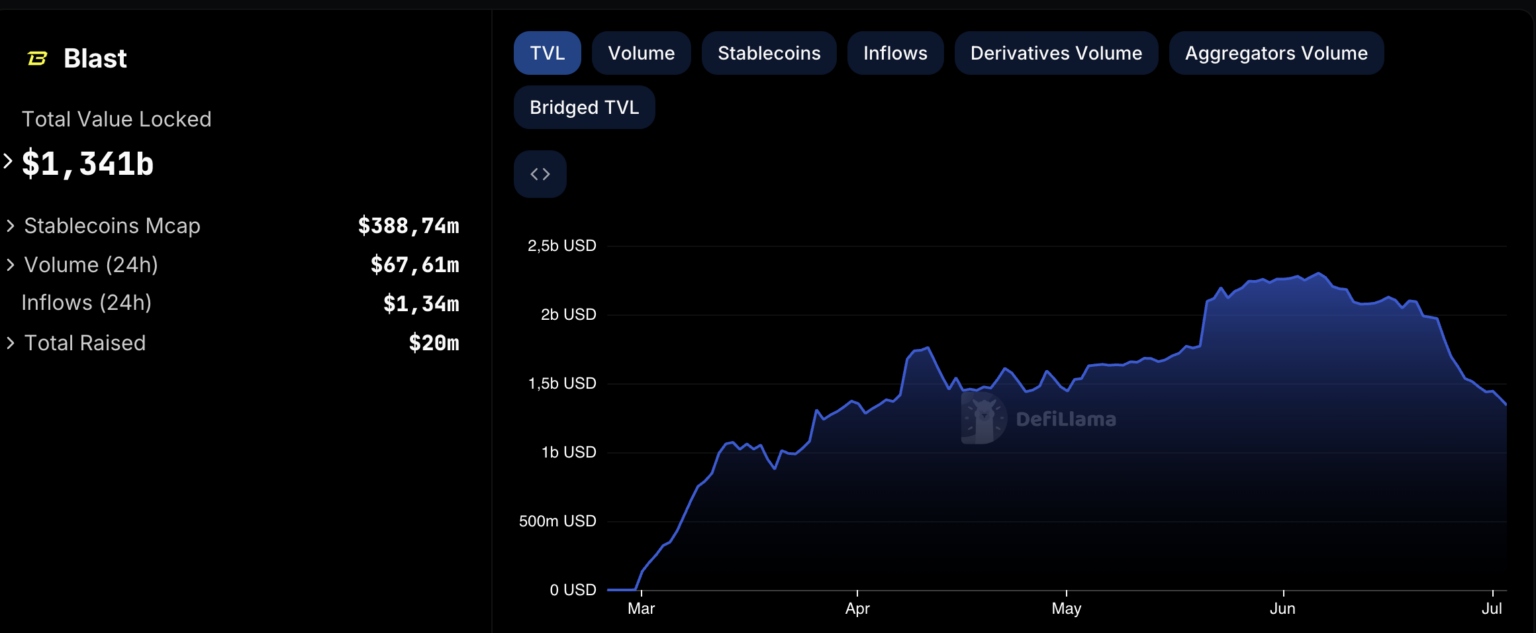The image size is (1536, 633).
Task: Click the Inflows (24h) label
Action: [x=87, y=302]
